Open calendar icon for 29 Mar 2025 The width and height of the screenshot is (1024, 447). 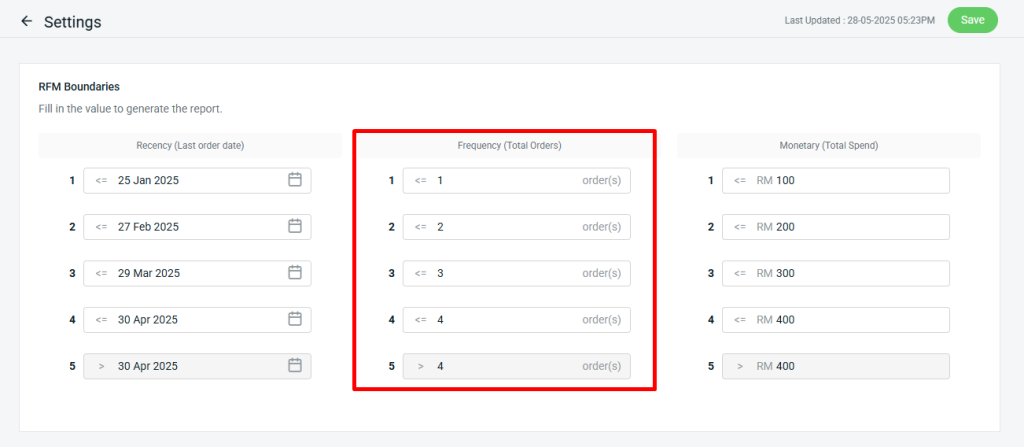pos(295,273)
